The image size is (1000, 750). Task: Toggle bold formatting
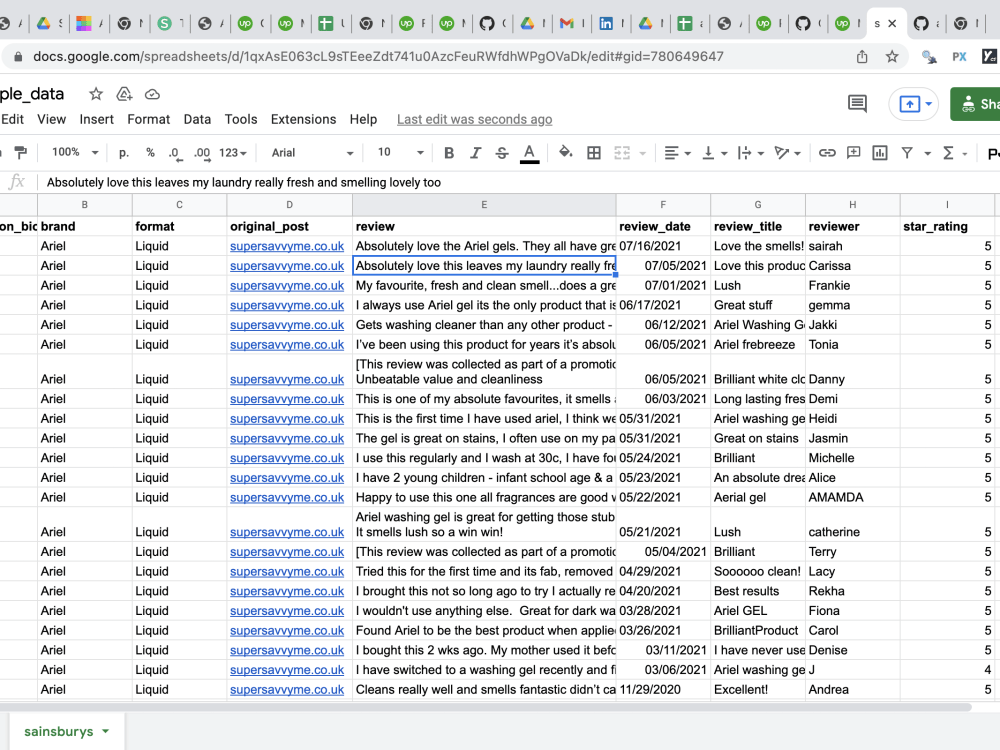click(449, 153)
